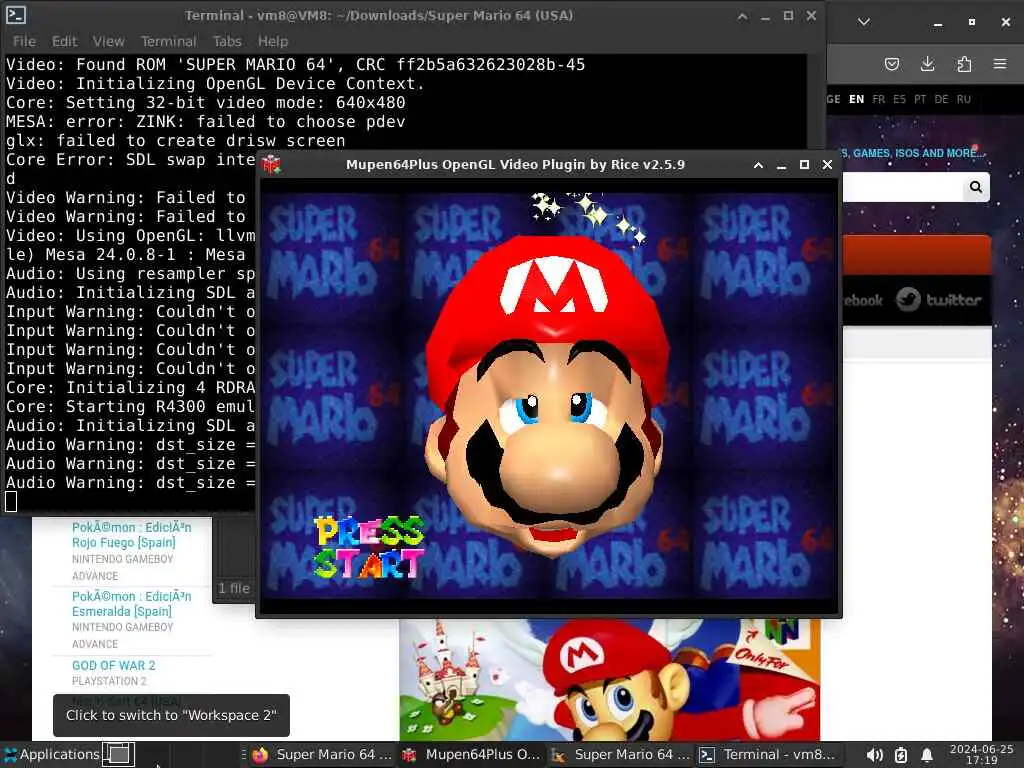Open the Terminal menu in menu bar

coord(168,41)
